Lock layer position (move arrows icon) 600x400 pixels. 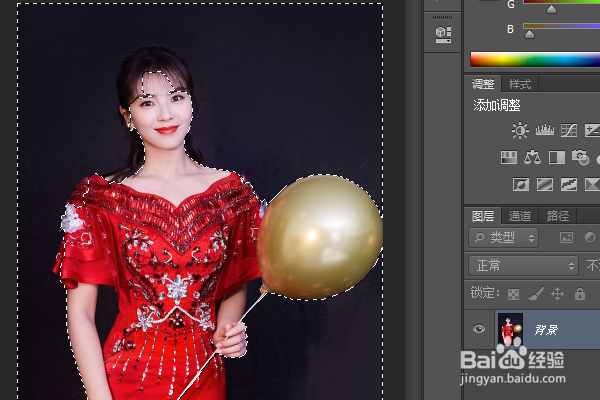[558, 294]
